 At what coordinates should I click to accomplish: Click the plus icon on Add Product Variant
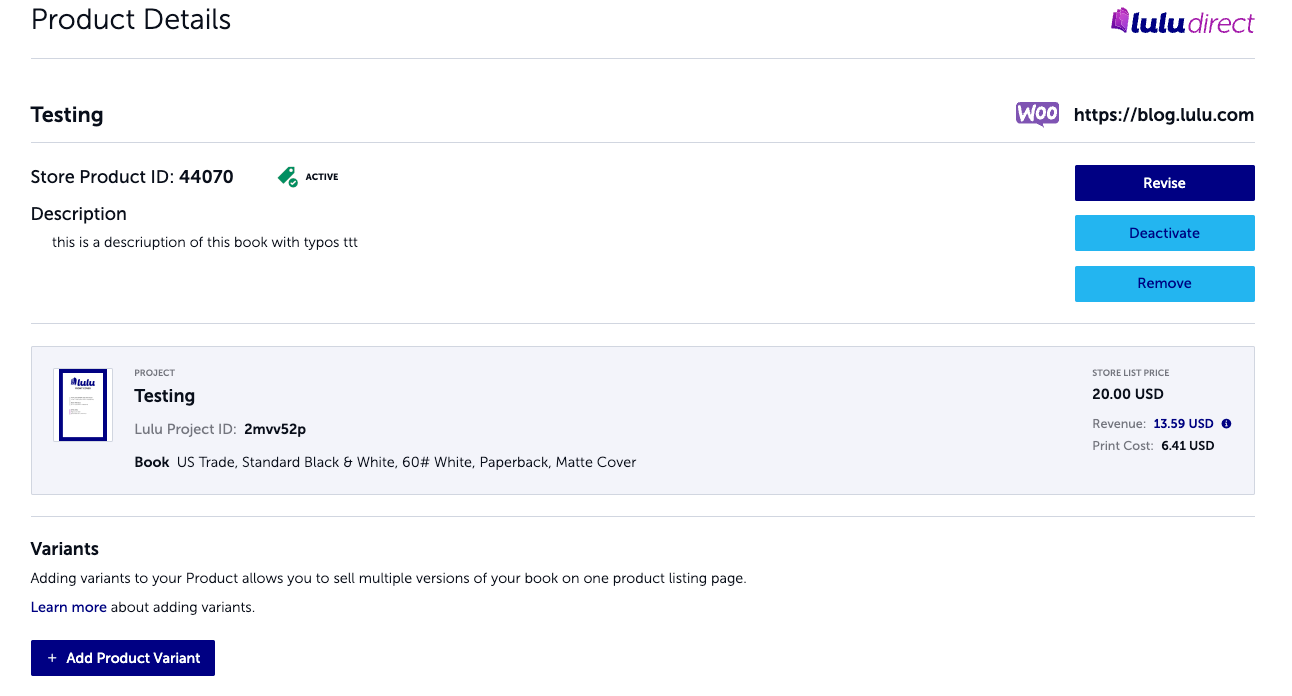click(51, 657)
